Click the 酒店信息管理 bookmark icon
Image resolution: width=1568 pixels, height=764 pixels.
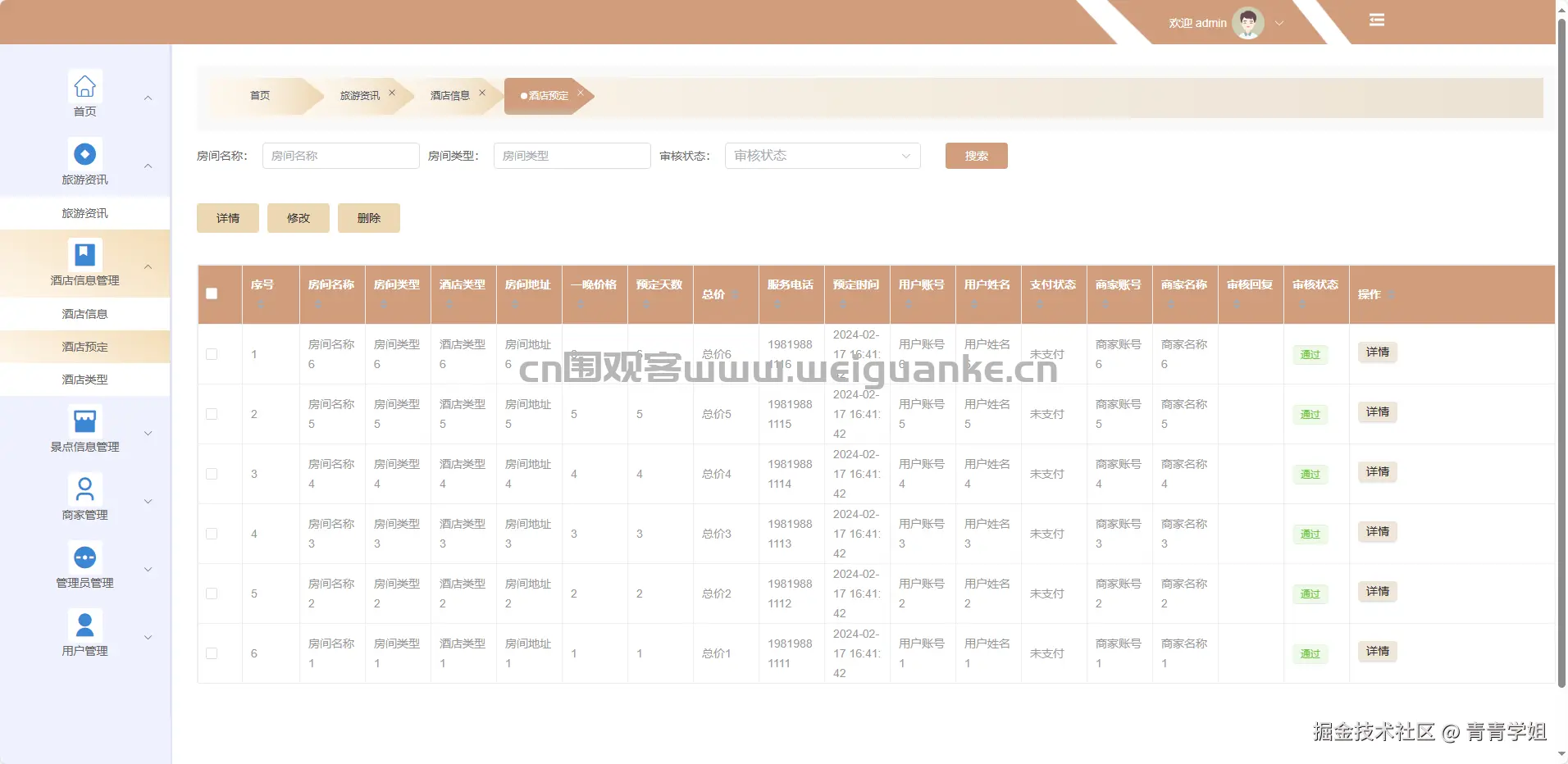click(x=84, y=254)
